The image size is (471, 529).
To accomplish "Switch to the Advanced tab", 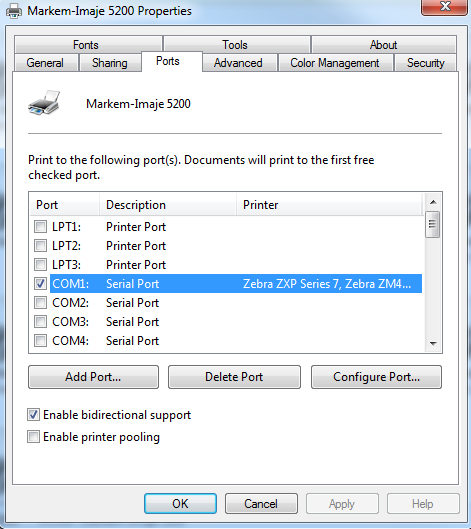I will (240, 63).
